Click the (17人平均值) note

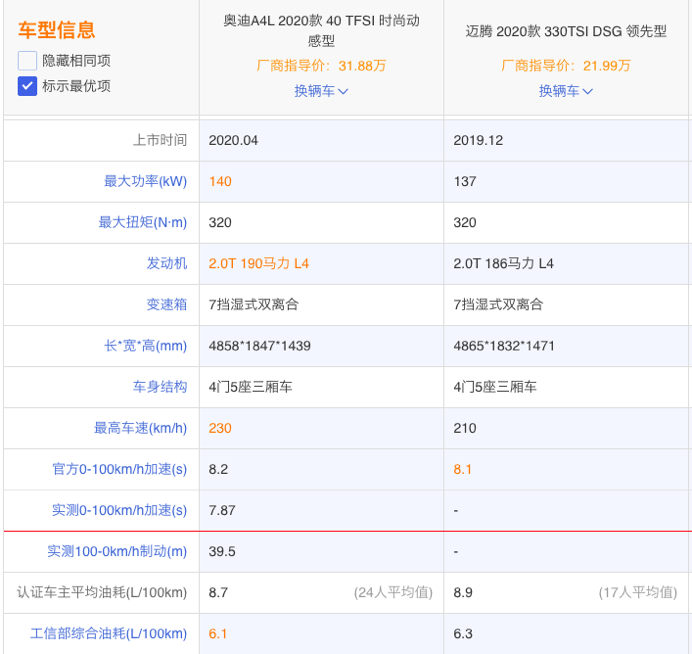[638, 592]
